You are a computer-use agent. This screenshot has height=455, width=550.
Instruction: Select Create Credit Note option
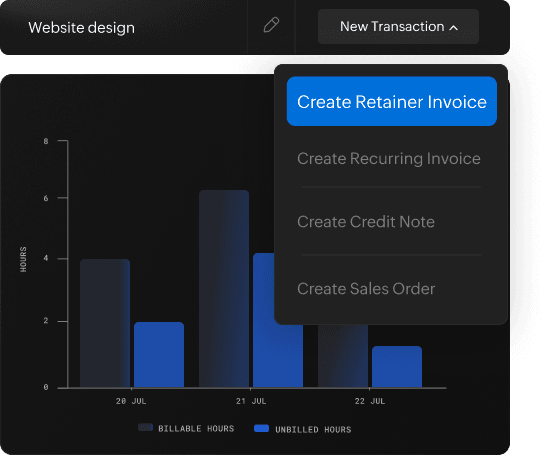click(x=366, y=222)
